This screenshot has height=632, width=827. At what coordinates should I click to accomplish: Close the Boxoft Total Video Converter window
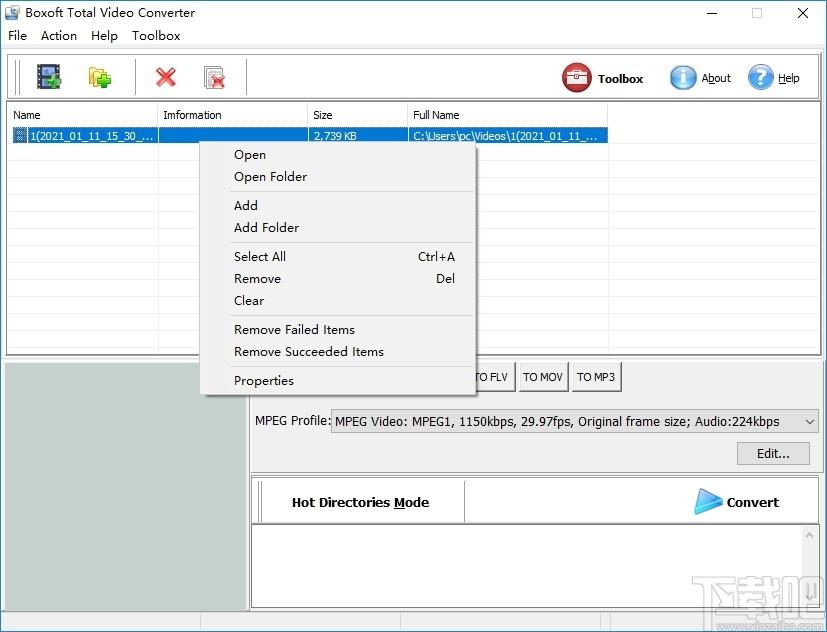click(x=803, y=13)
